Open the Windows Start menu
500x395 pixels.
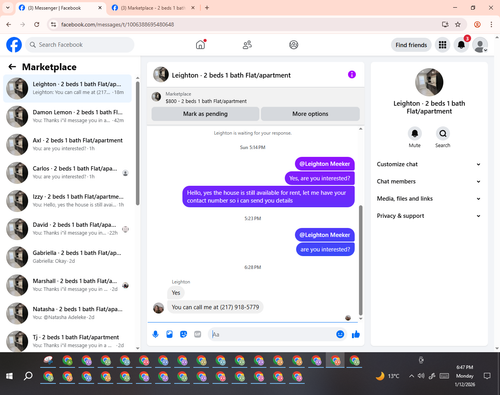9,376
